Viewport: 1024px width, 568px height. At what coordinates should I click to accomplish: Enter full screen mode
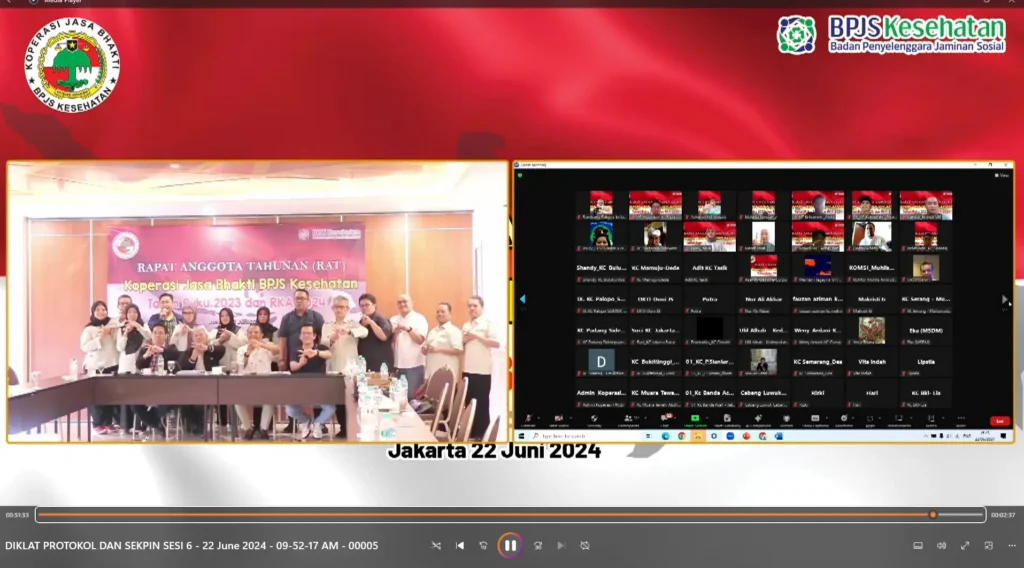coord(965,545)
